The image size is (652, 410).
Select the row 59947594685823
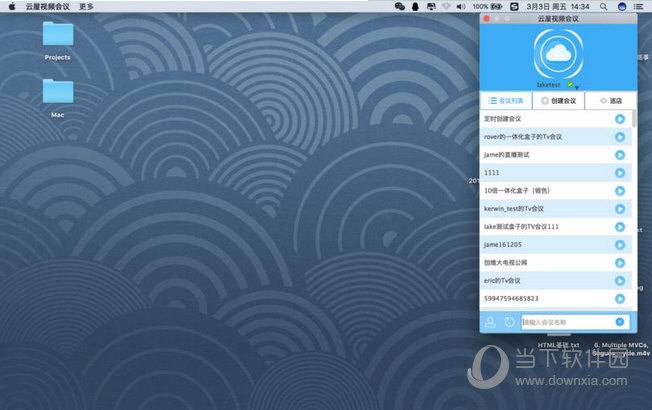click(556, 299)
